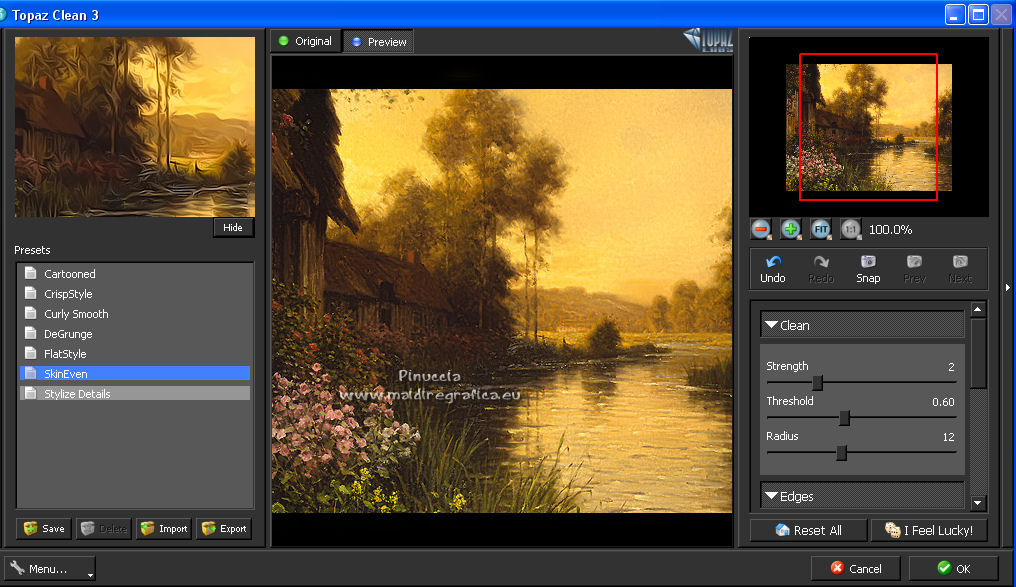Save the current preset
The image size is (1016, 587).
[x=44, y=529]
